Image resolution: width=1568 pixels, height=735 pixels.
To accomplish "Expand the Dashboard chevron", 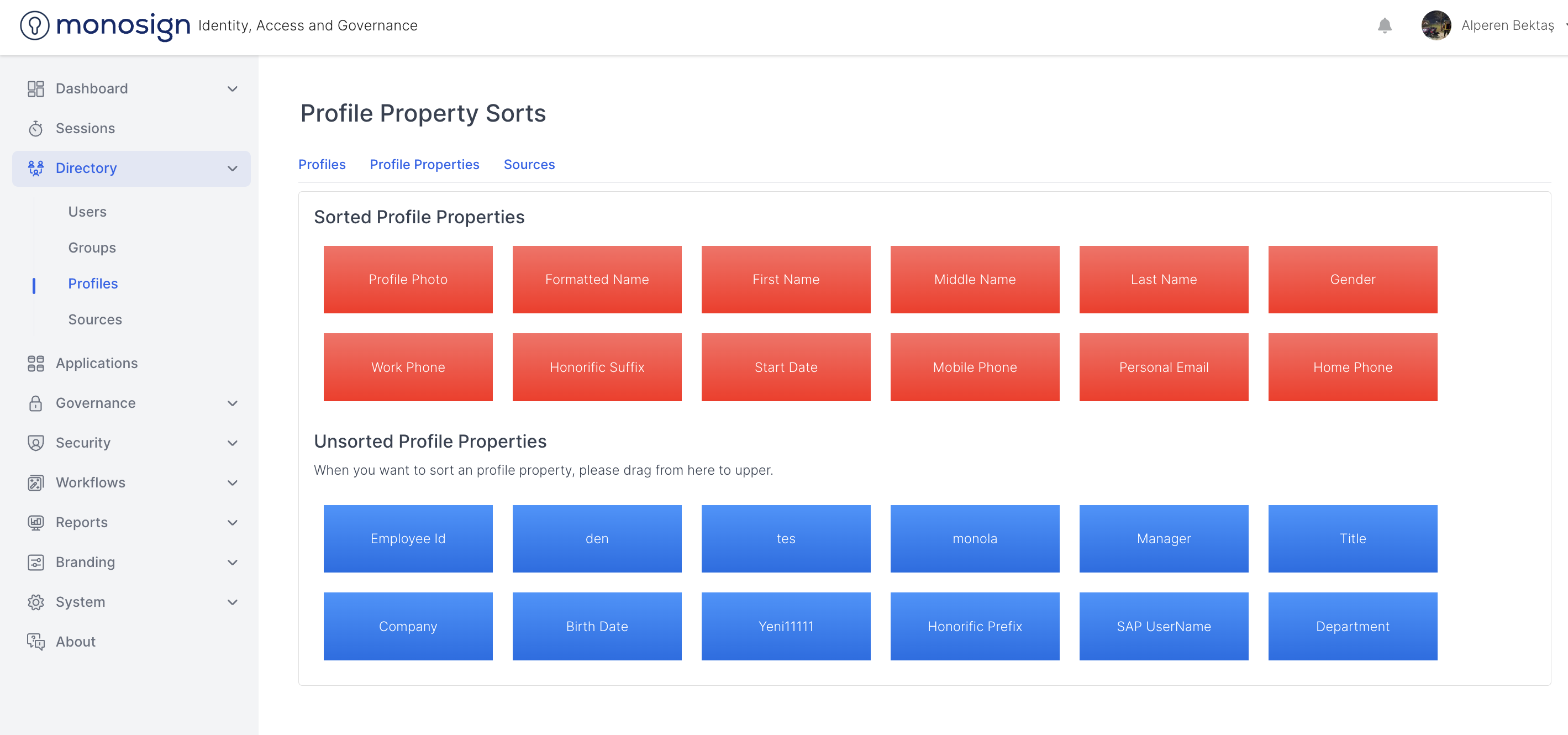I will pyautogui.click(x=232, y=89).
